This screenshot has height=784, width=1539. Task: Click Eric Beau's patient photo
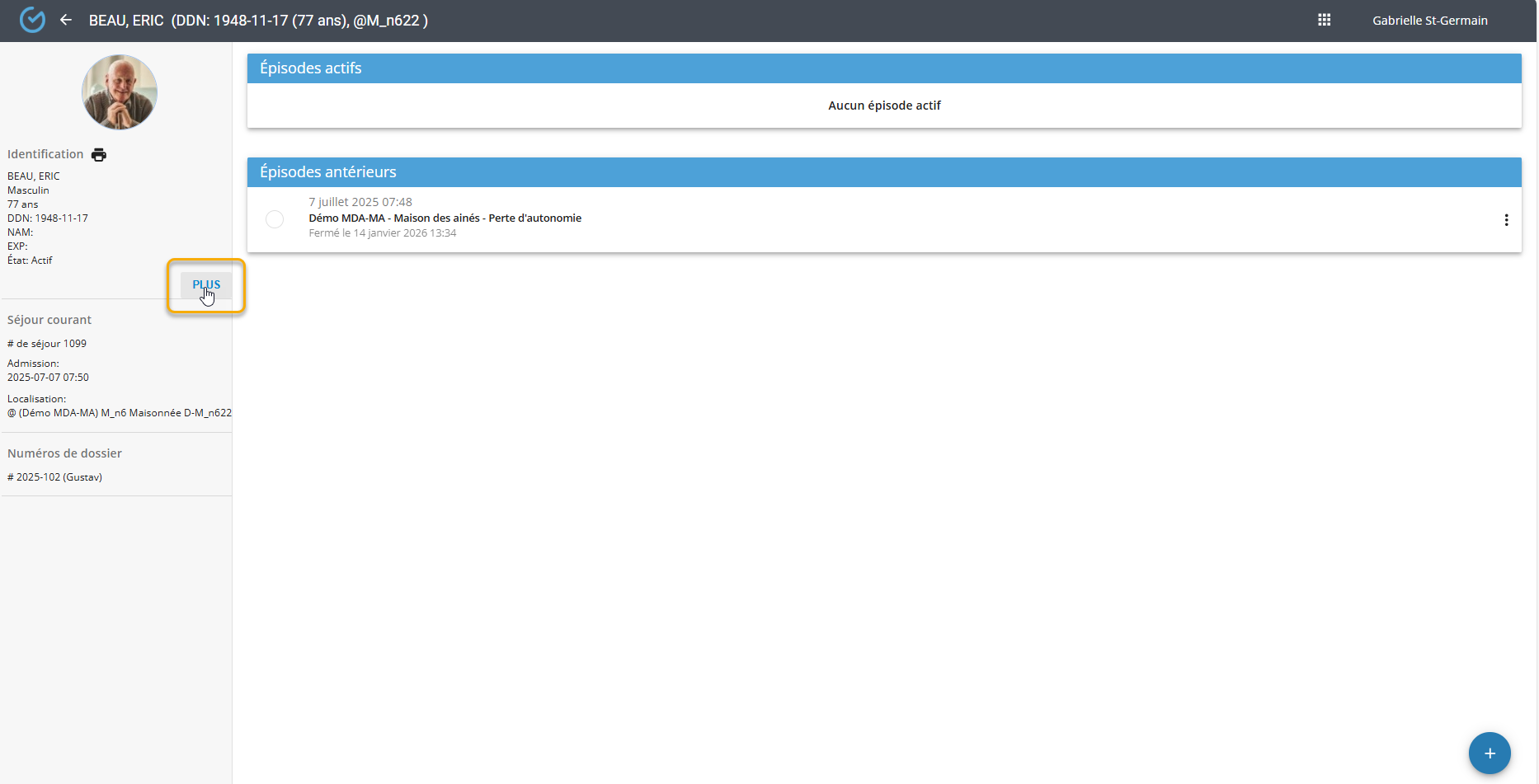pos(120,92)
